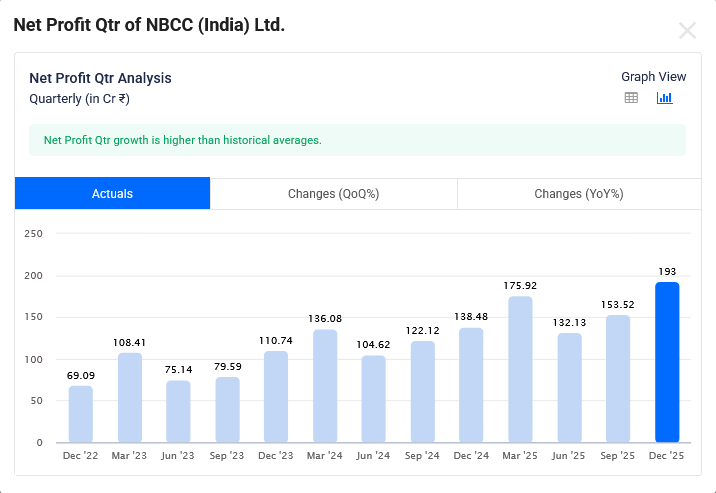
Task: Select the Jun '24 bar at 104.62
Action: click(x=374, y=399)
